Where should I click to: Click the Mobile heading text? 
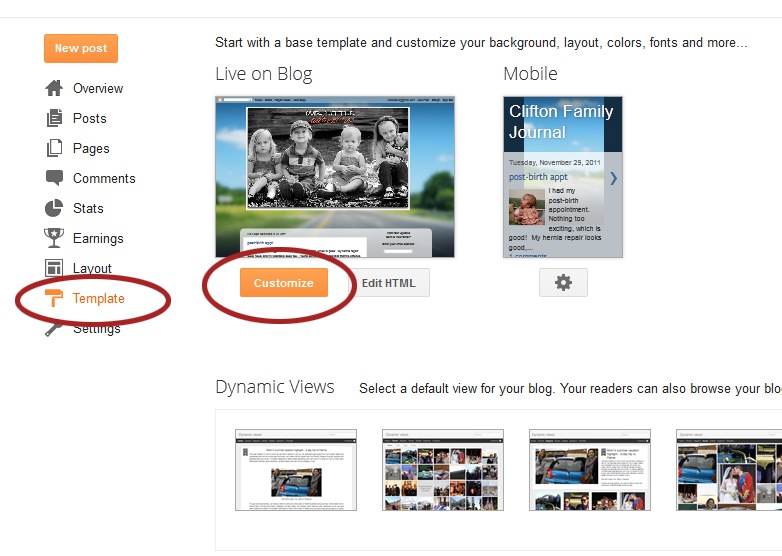531,74
